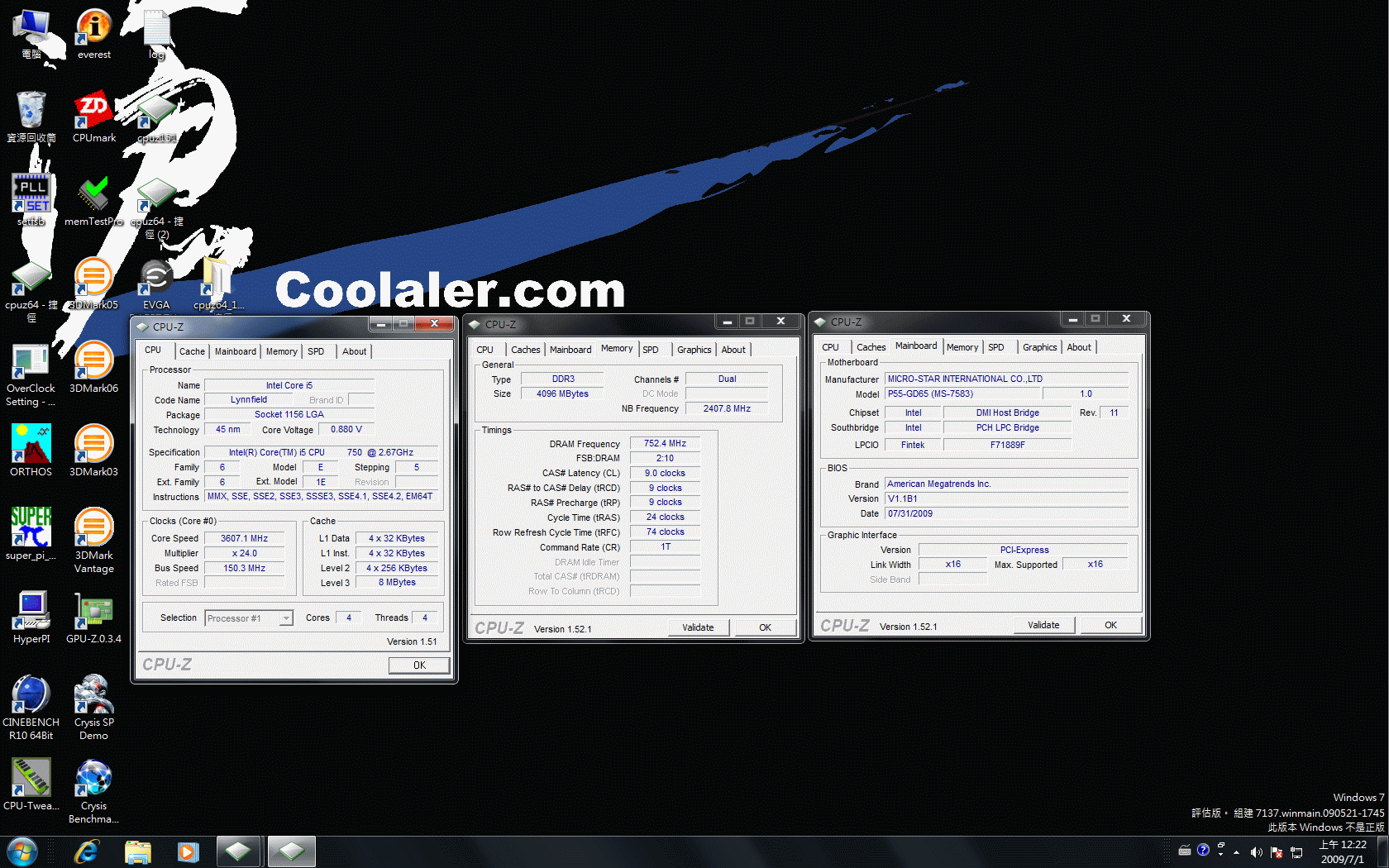Click the Core Speed value "3607.1 MHz"
This screenshot has height=868, width=1389.
245,538
